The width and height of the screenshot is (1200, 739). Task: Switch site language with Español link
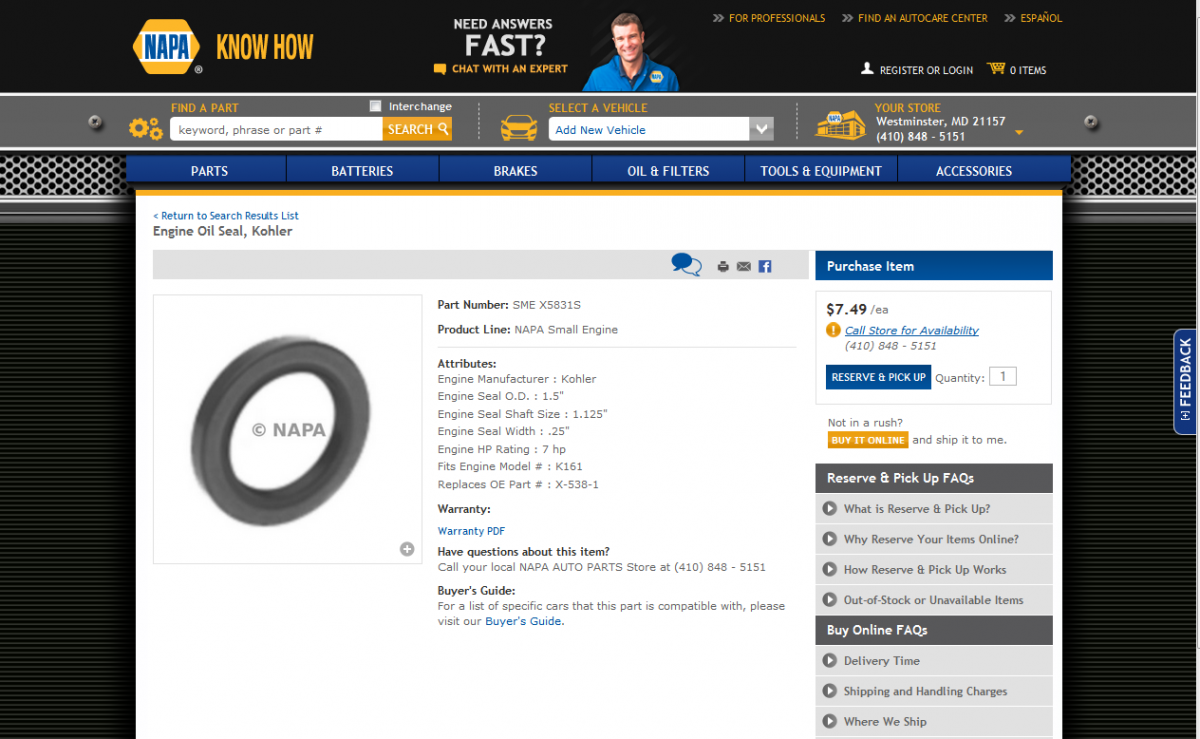pos(1041,18)
